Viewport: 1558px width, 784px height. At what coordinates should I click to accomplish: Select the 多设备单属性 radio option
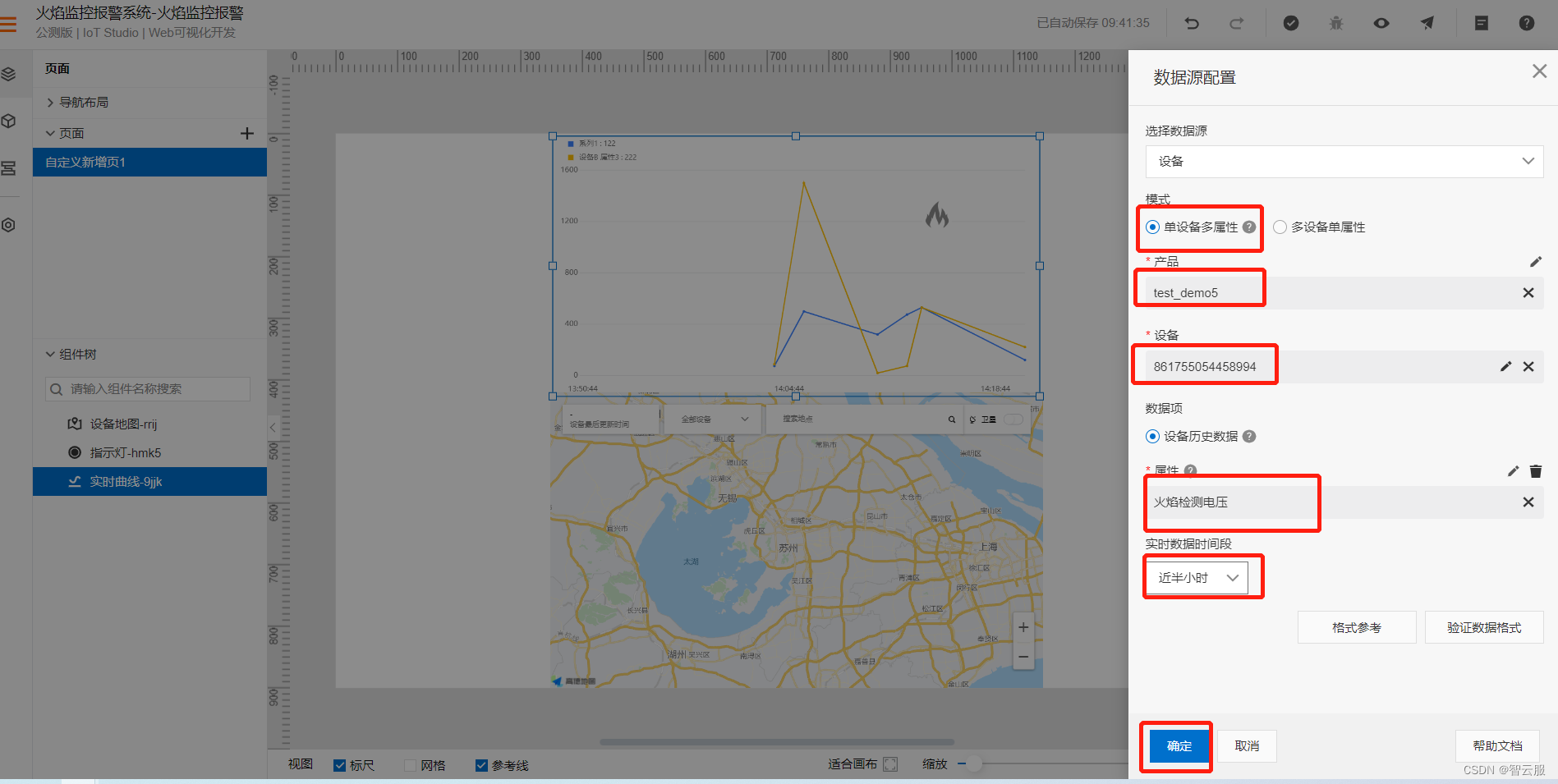1280,227
